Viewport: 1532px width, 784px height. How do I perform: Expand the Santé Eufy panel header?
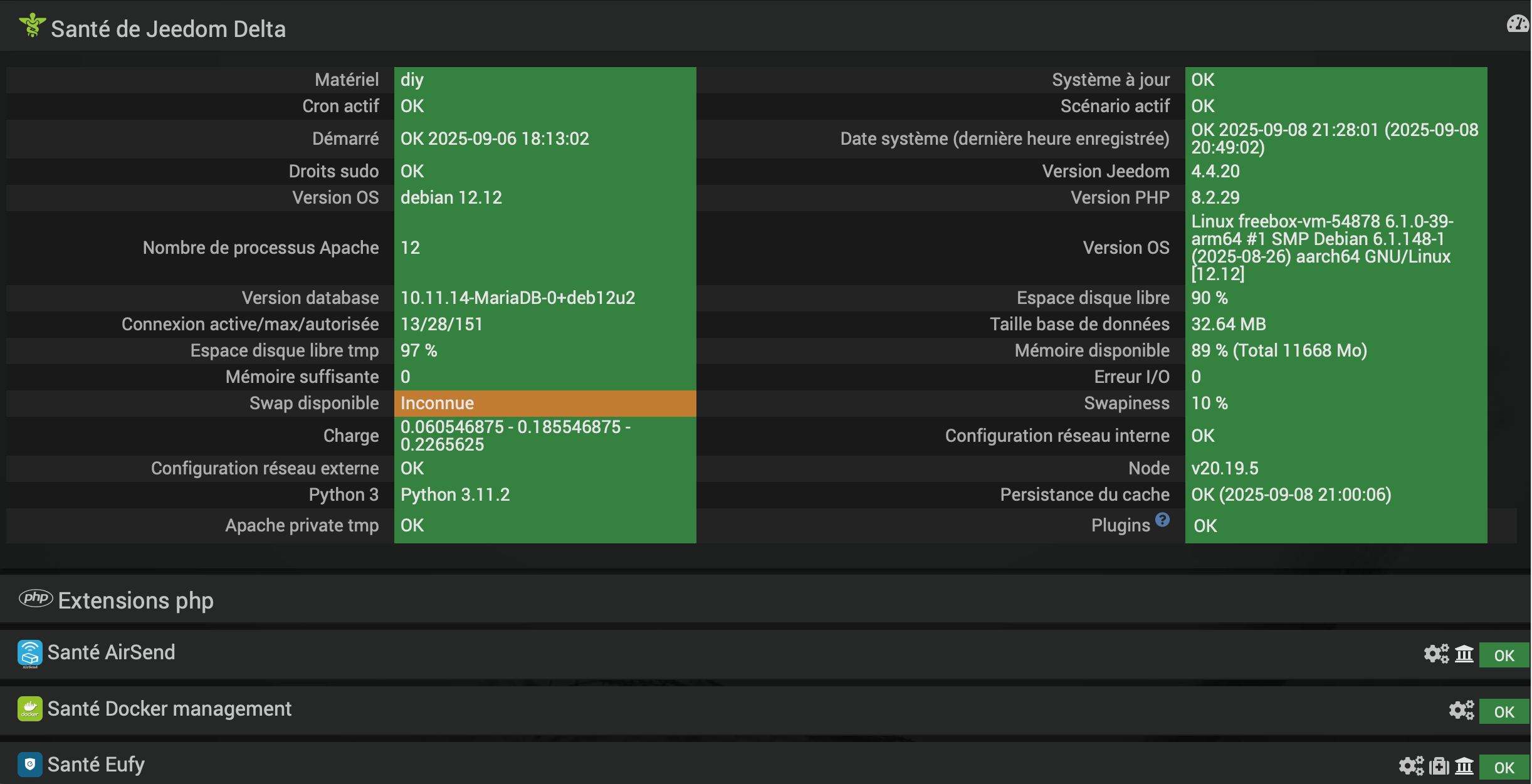pyautogui.click(x=96, y=765)
